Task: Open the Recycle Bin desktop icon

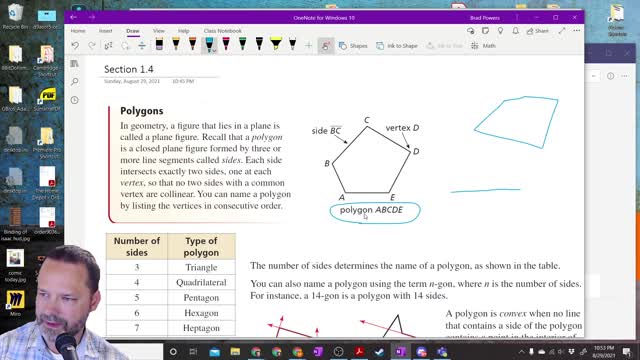Action: (x=15, y=17)
